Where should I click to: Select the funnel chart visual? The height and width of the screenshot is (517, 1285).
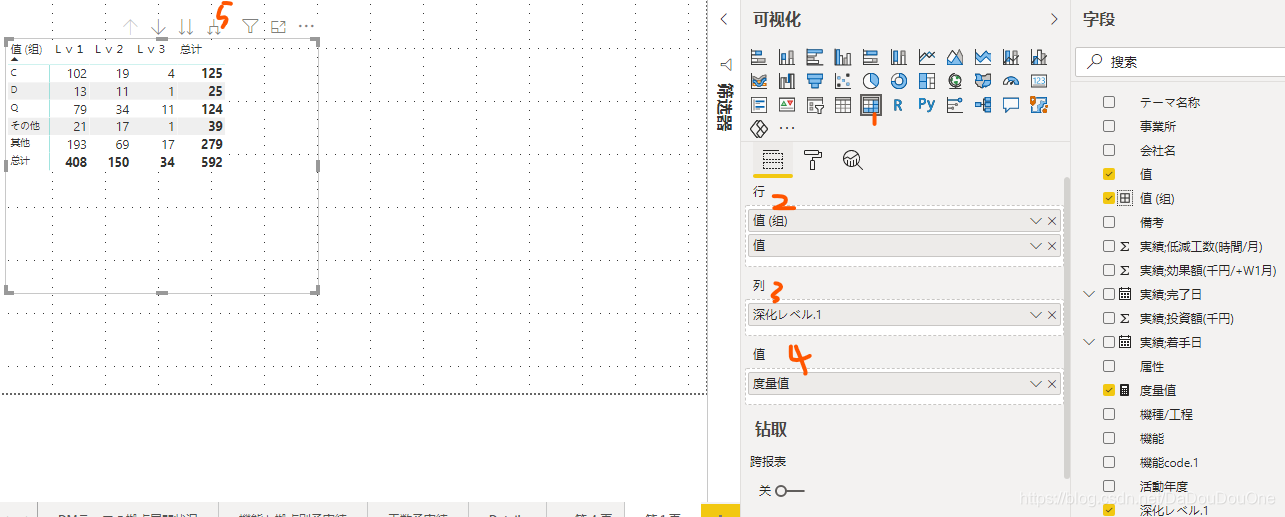point(814,81)
